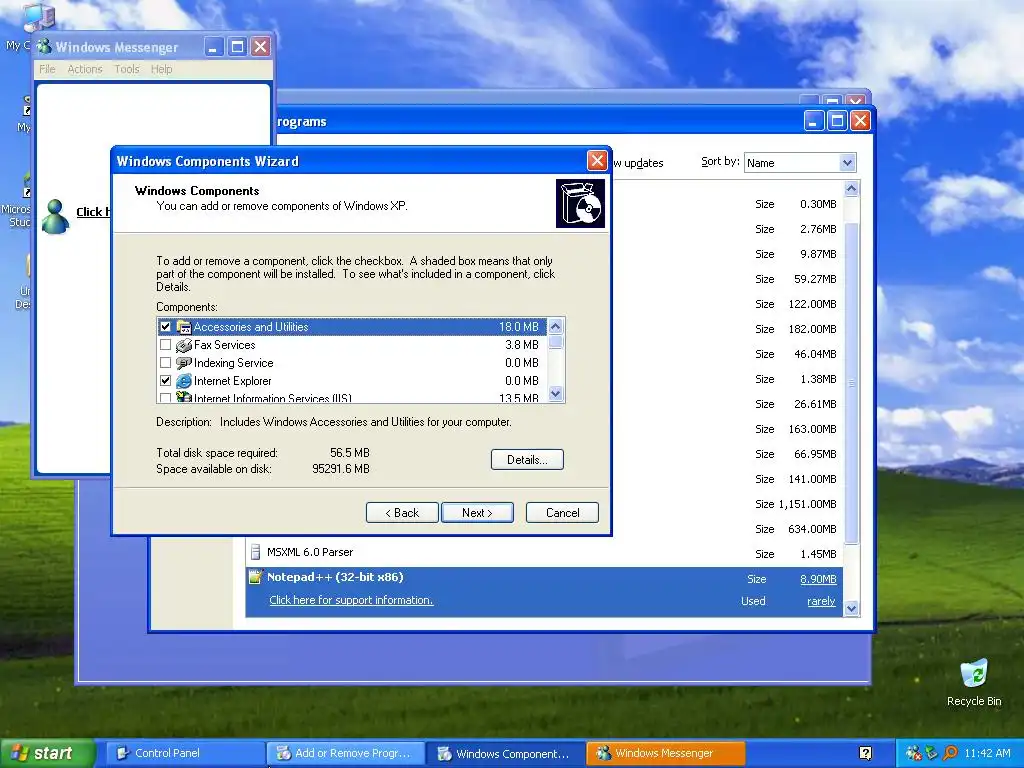This screenshot has height=768, width=1024.
Task: Click the Indexing Service component icon
Action: 184,362
